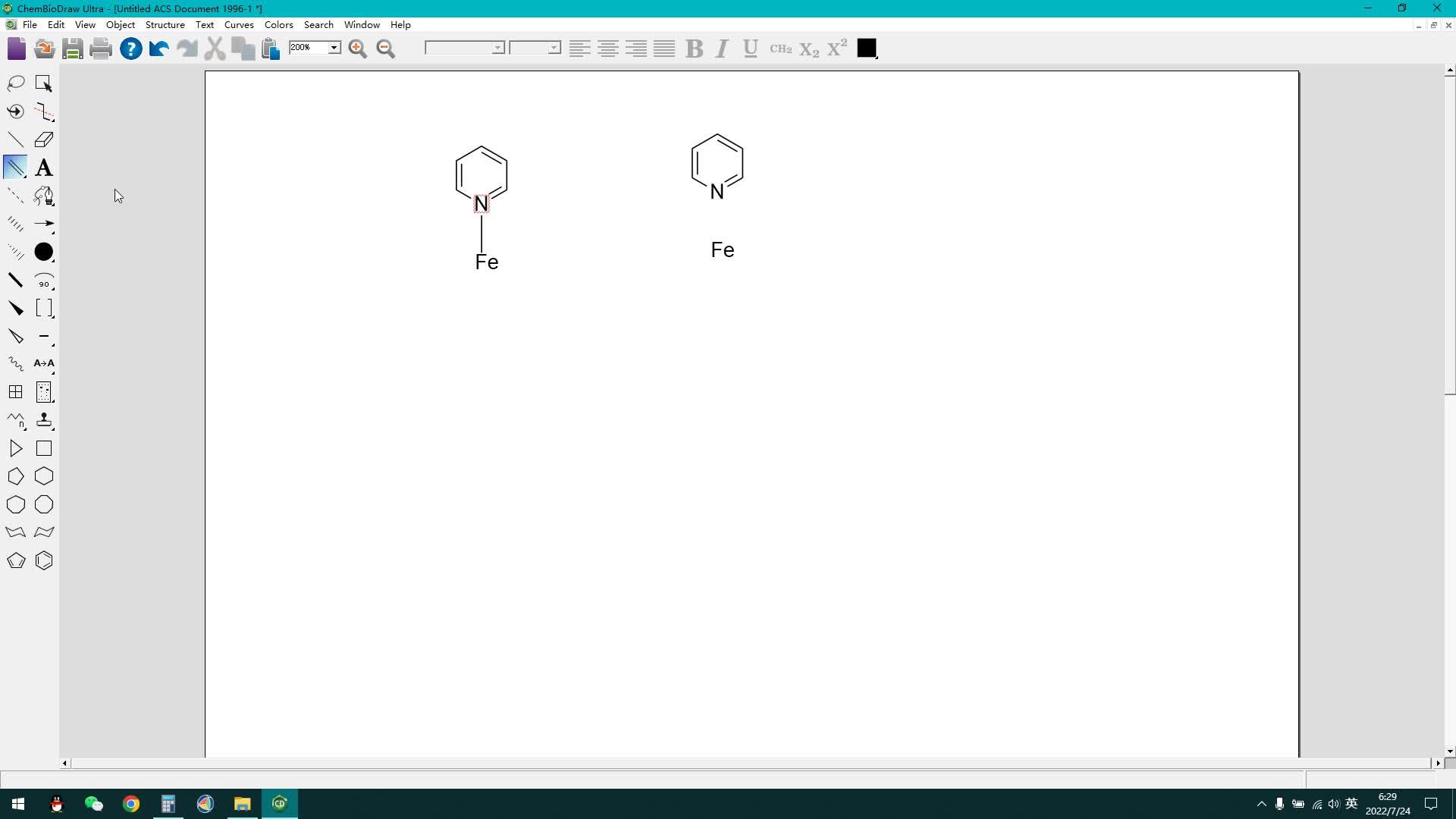Open the font family dropdown
1456x819 pixels.
pyautogui.click(x=497, y=47)
